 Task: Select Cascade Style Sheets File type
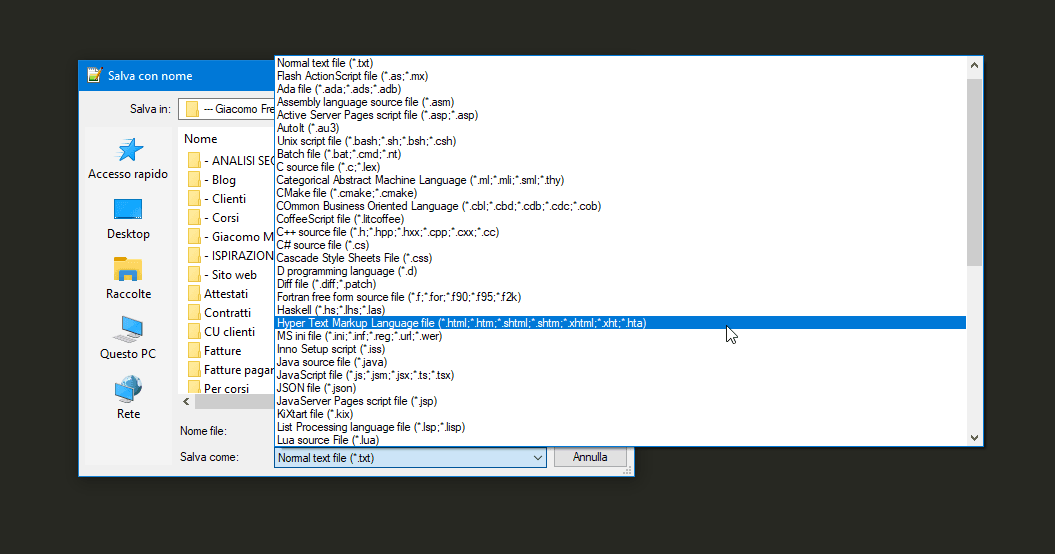620,258
